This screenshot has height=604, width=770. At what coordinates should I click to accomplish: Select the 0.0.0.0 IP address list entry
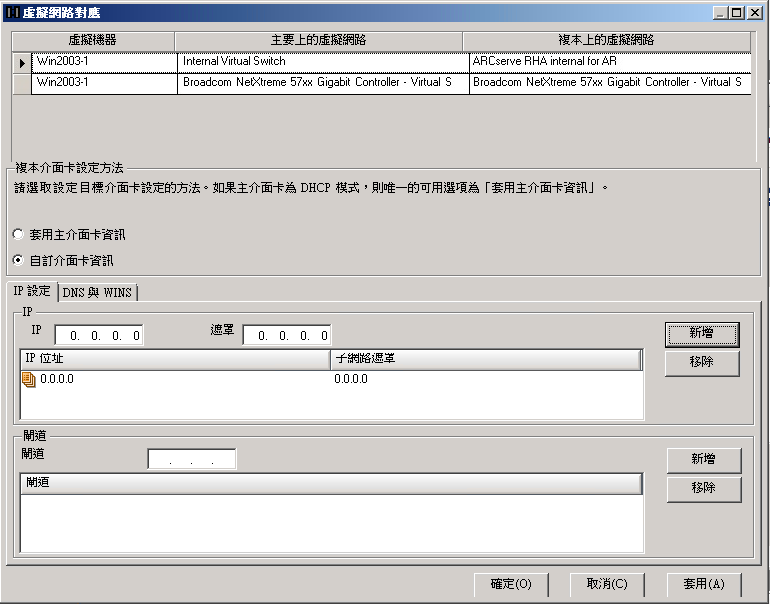click(x=57, y=379)
